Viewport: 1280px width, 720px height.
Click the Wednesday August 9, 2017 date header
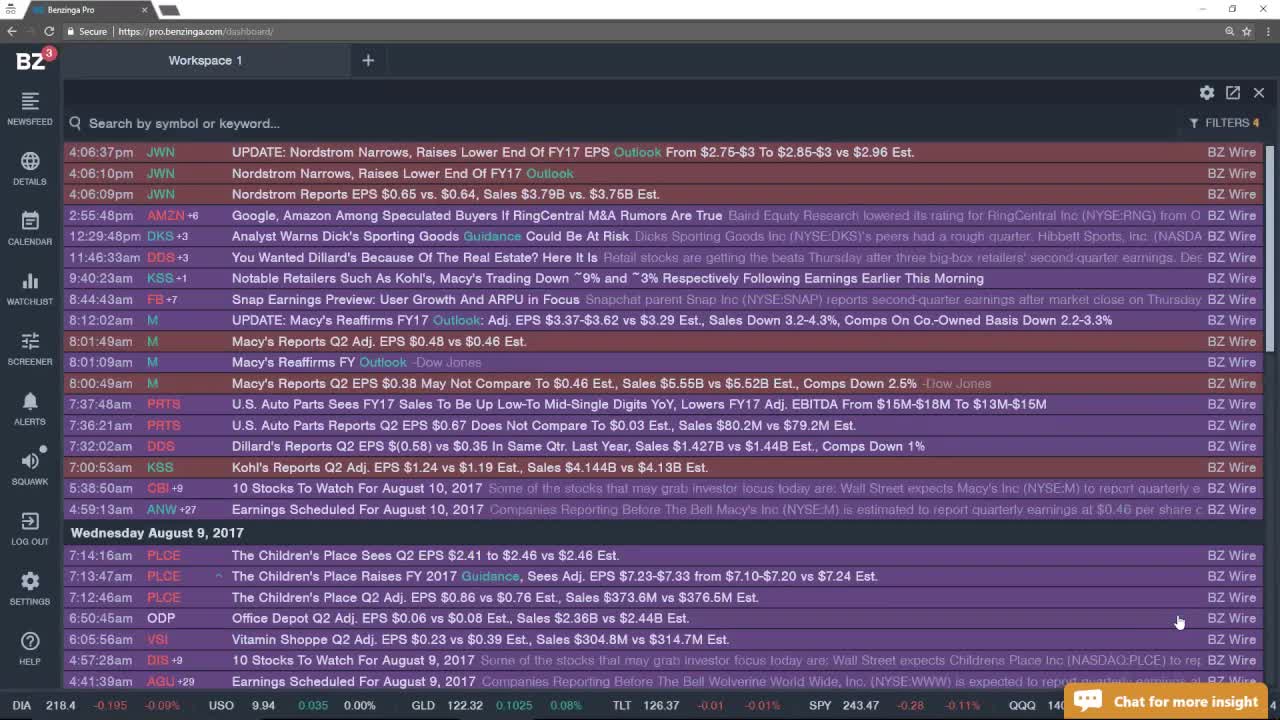tap(157, 533)
